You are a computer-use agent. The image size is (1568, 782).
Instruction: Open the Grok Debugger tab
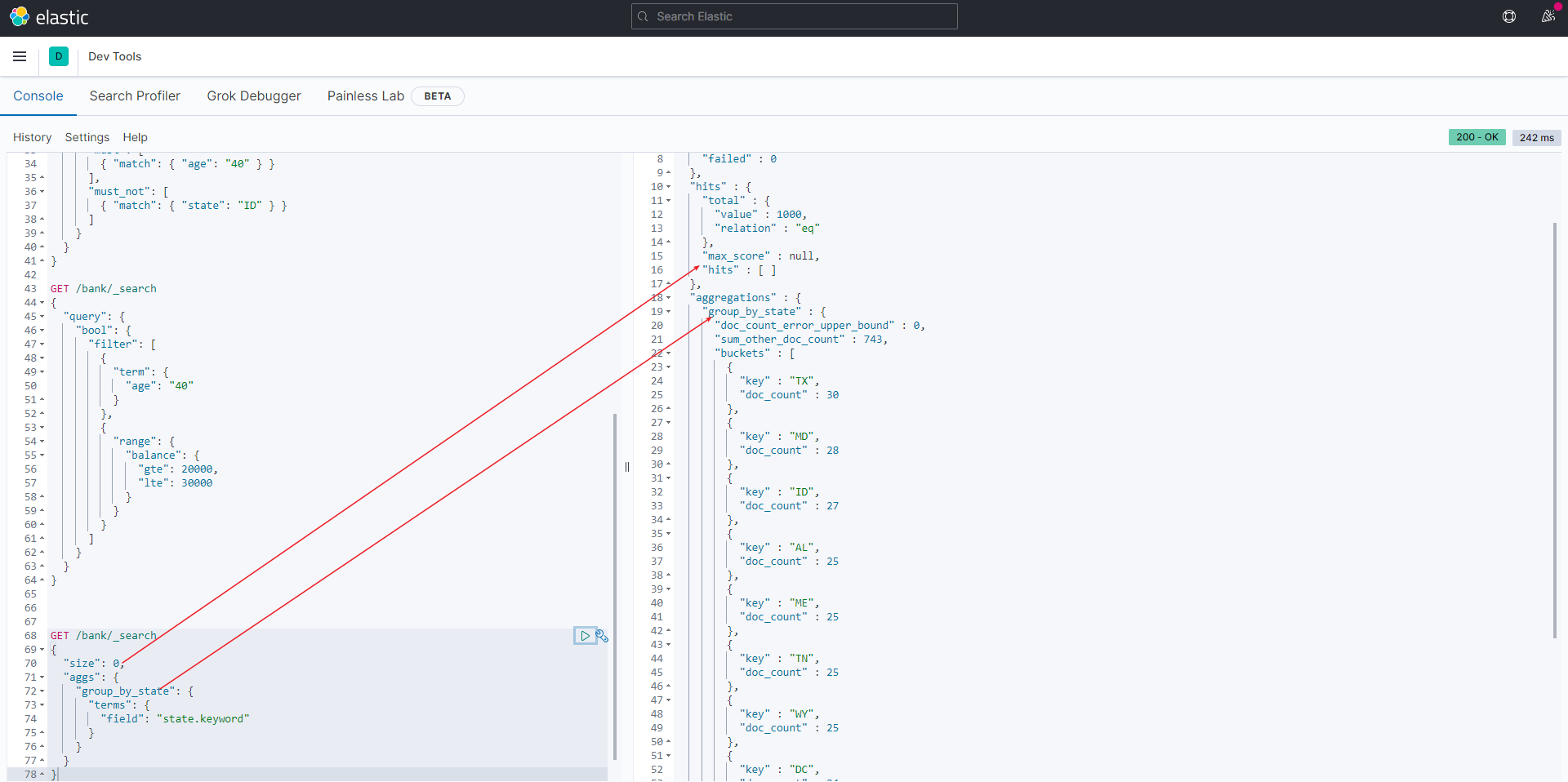click(254, 96)
